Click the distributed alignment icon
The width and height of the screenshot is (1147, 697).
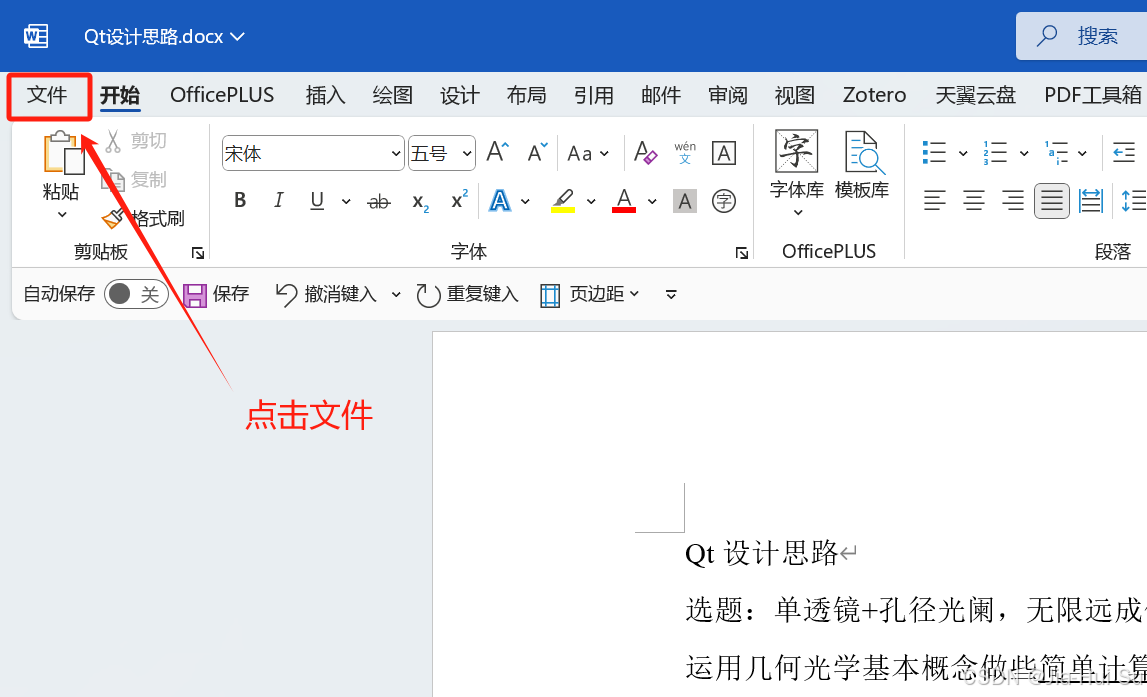pos(1091,200)
